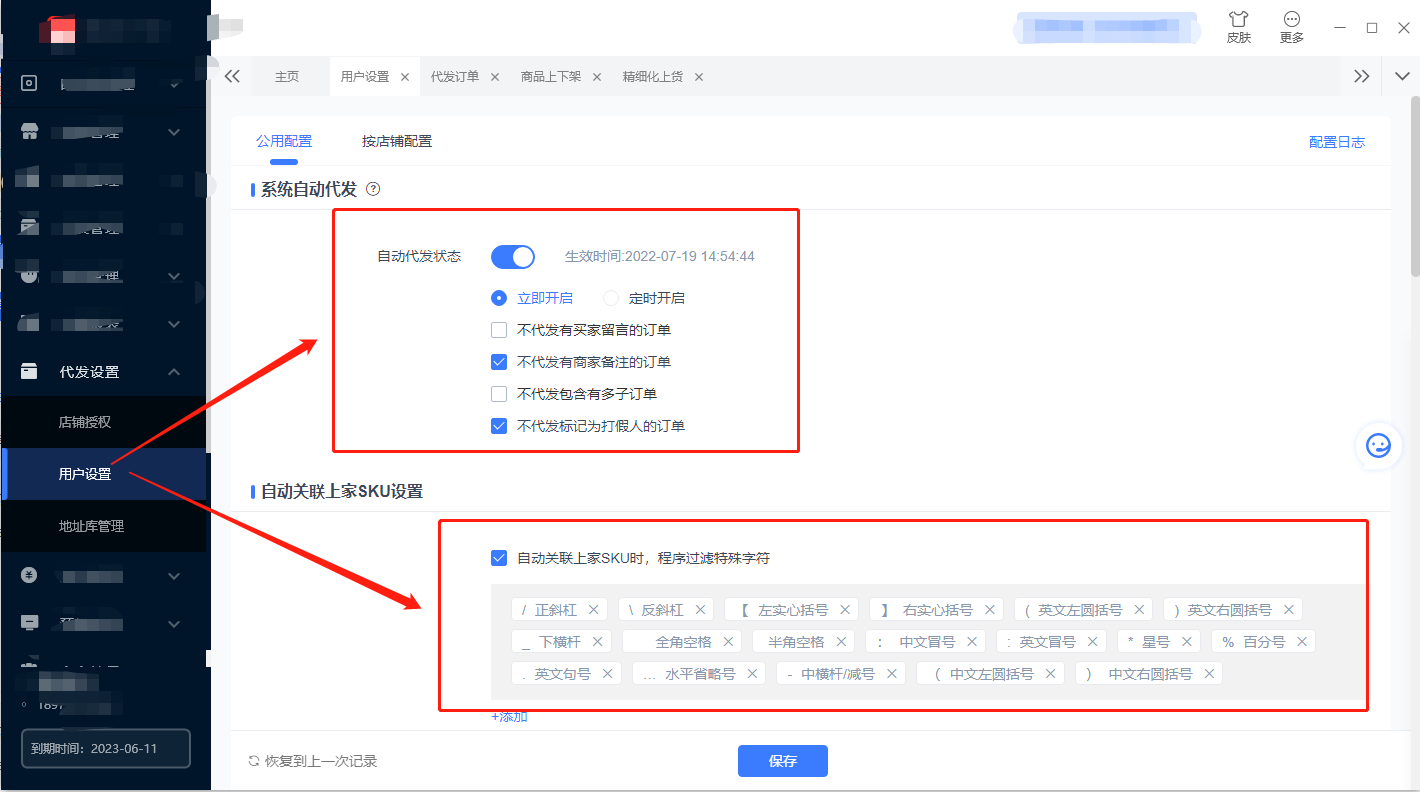
Task: Click the 代发设置 sidebar box icon
Action: coord(29,372)
